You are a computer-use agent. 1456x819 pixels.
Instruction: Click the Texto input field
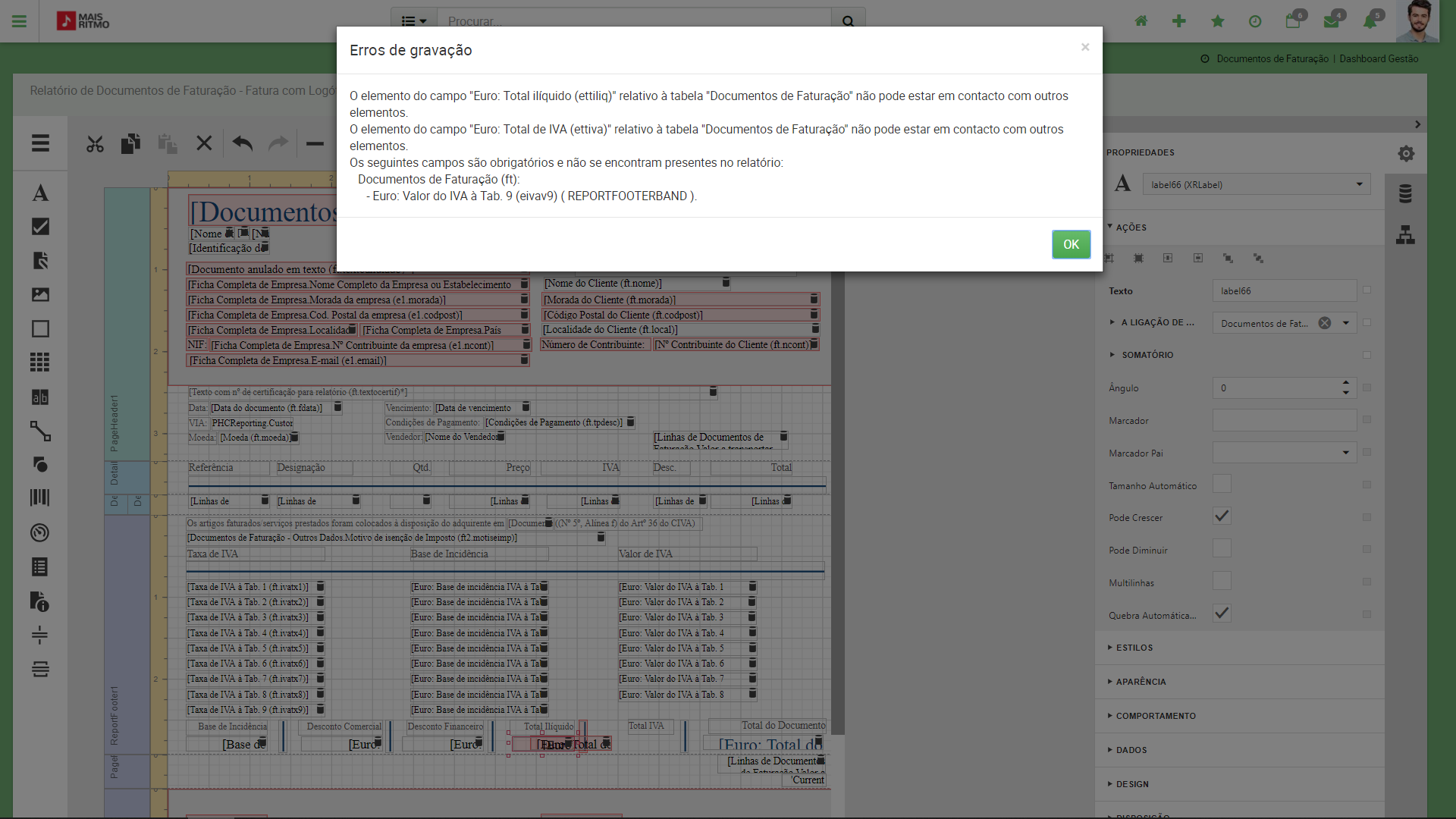1283,290
